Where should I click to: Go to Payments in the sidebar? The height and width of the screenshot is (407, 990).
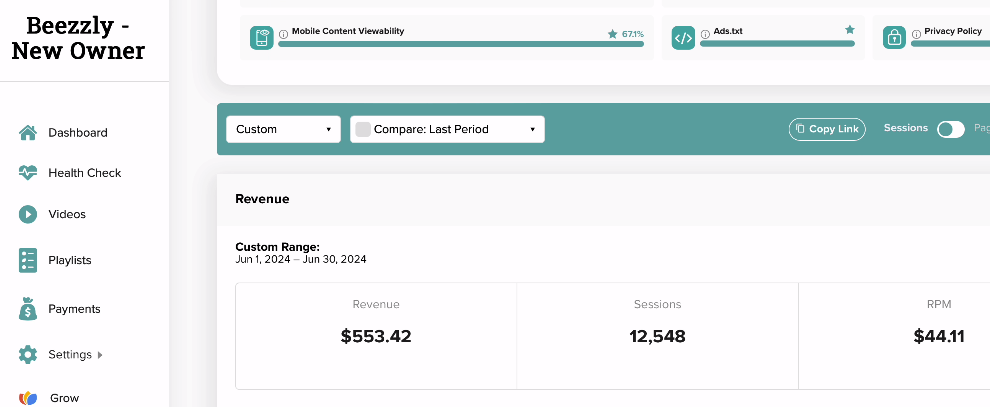(x=75, y=309)
